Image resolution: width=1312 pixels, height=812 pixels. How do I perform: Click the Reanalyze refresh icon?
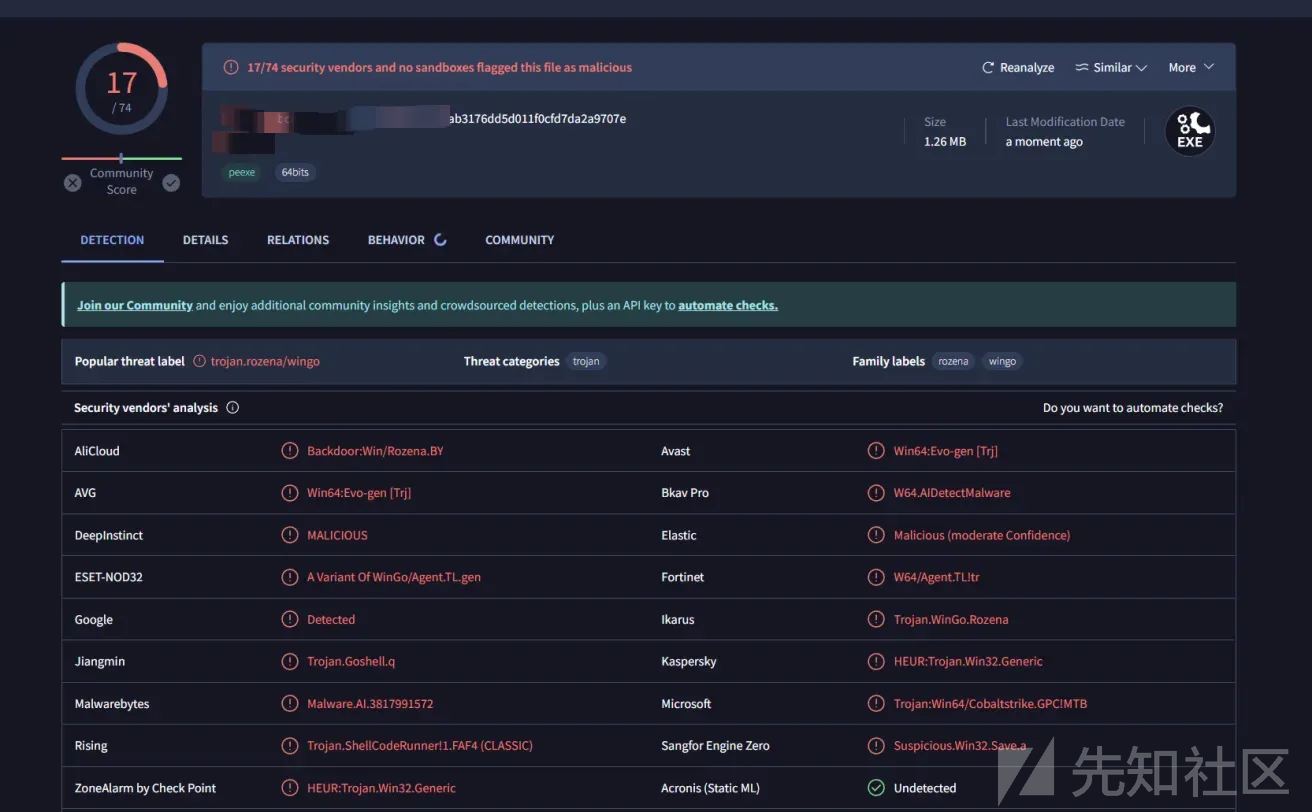click(x=988, y=68)
